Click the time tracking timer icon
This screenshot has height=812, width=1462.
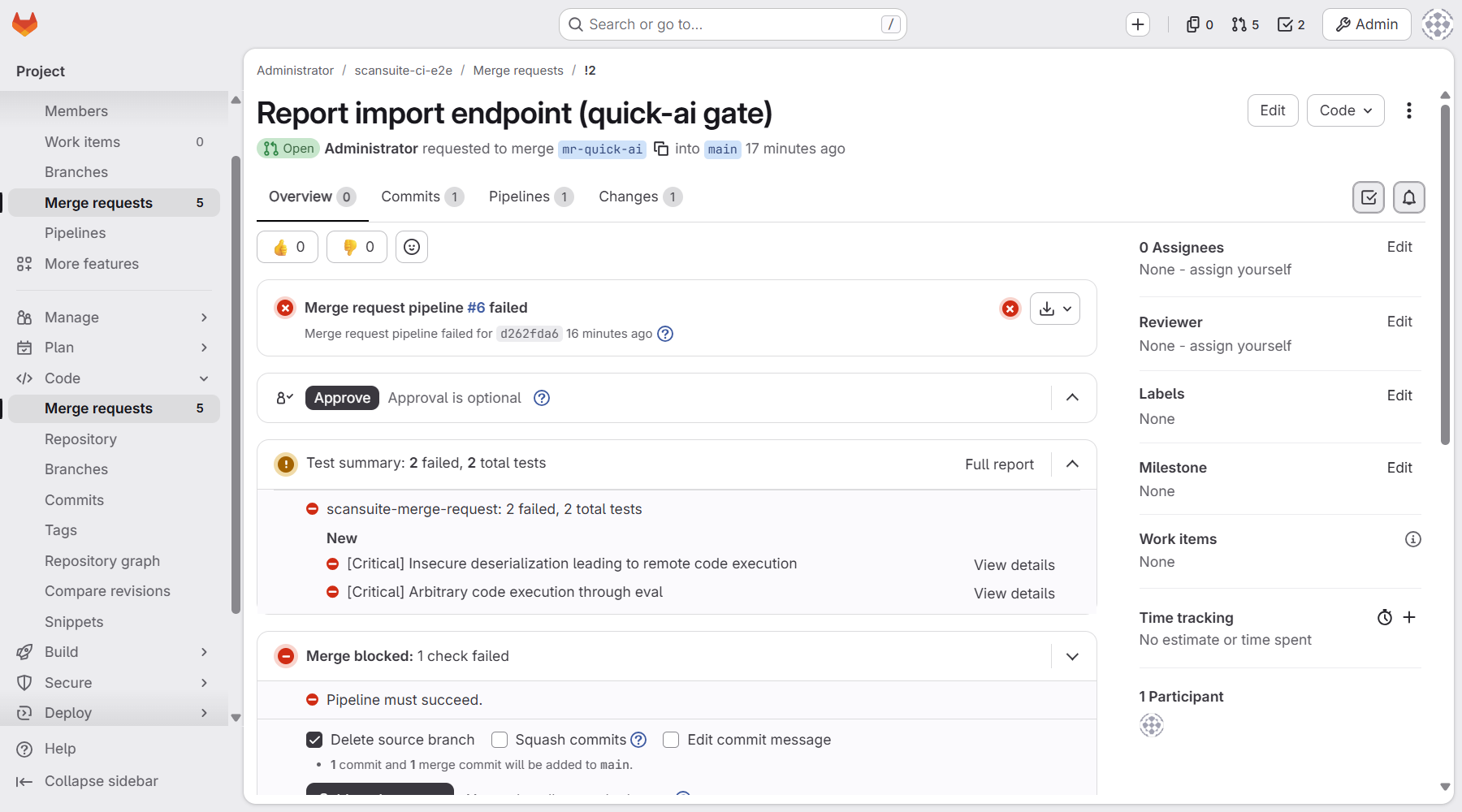1385,617
